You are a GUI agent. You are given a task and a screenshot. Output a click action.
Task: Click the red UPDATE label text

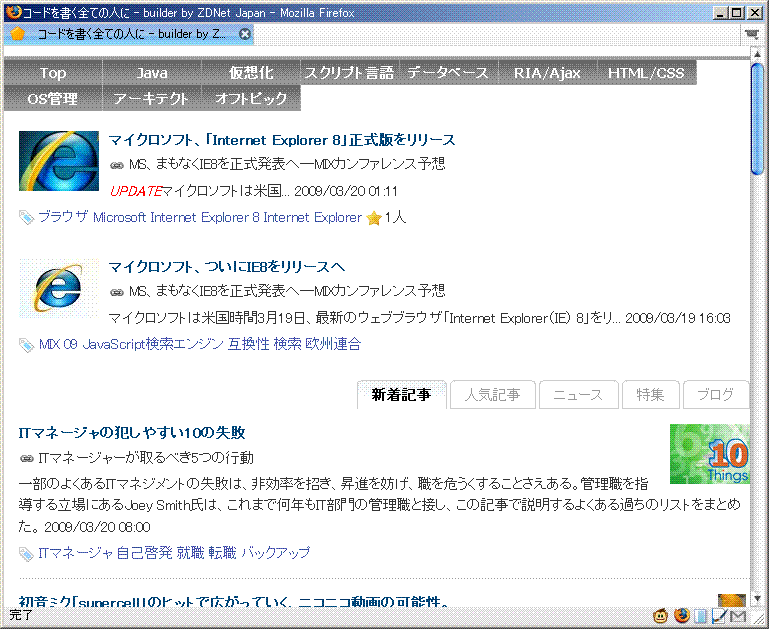coord(136,191)
